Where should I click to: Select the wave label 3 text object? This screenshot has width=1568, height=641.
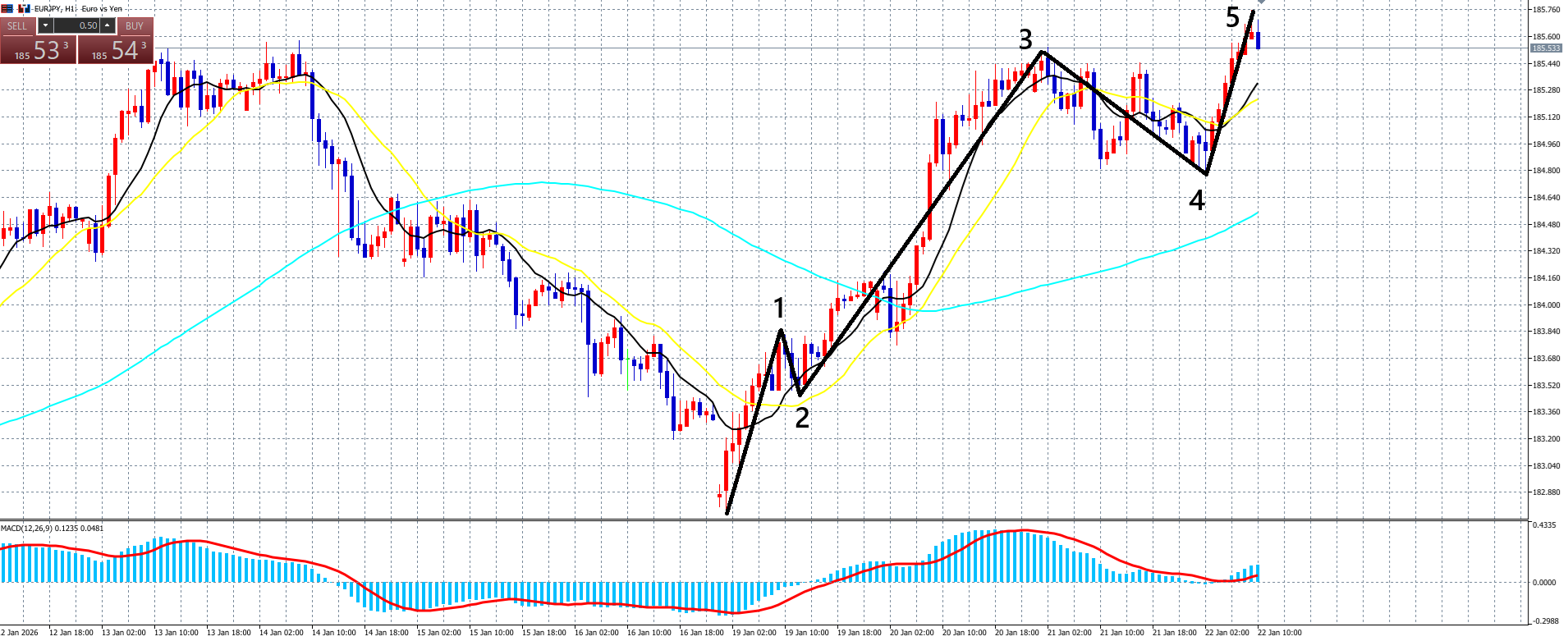tap(1025, 39)
